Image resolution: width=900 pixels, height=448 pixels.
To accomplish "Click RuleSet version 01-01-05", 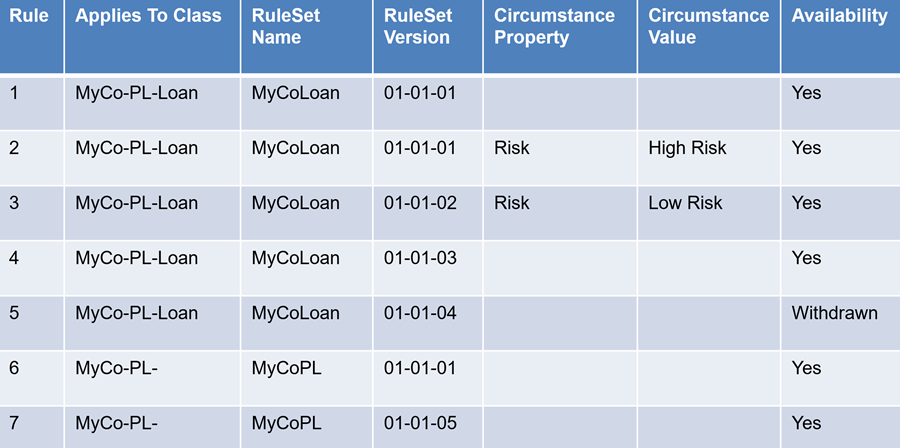I will [419, 423].
